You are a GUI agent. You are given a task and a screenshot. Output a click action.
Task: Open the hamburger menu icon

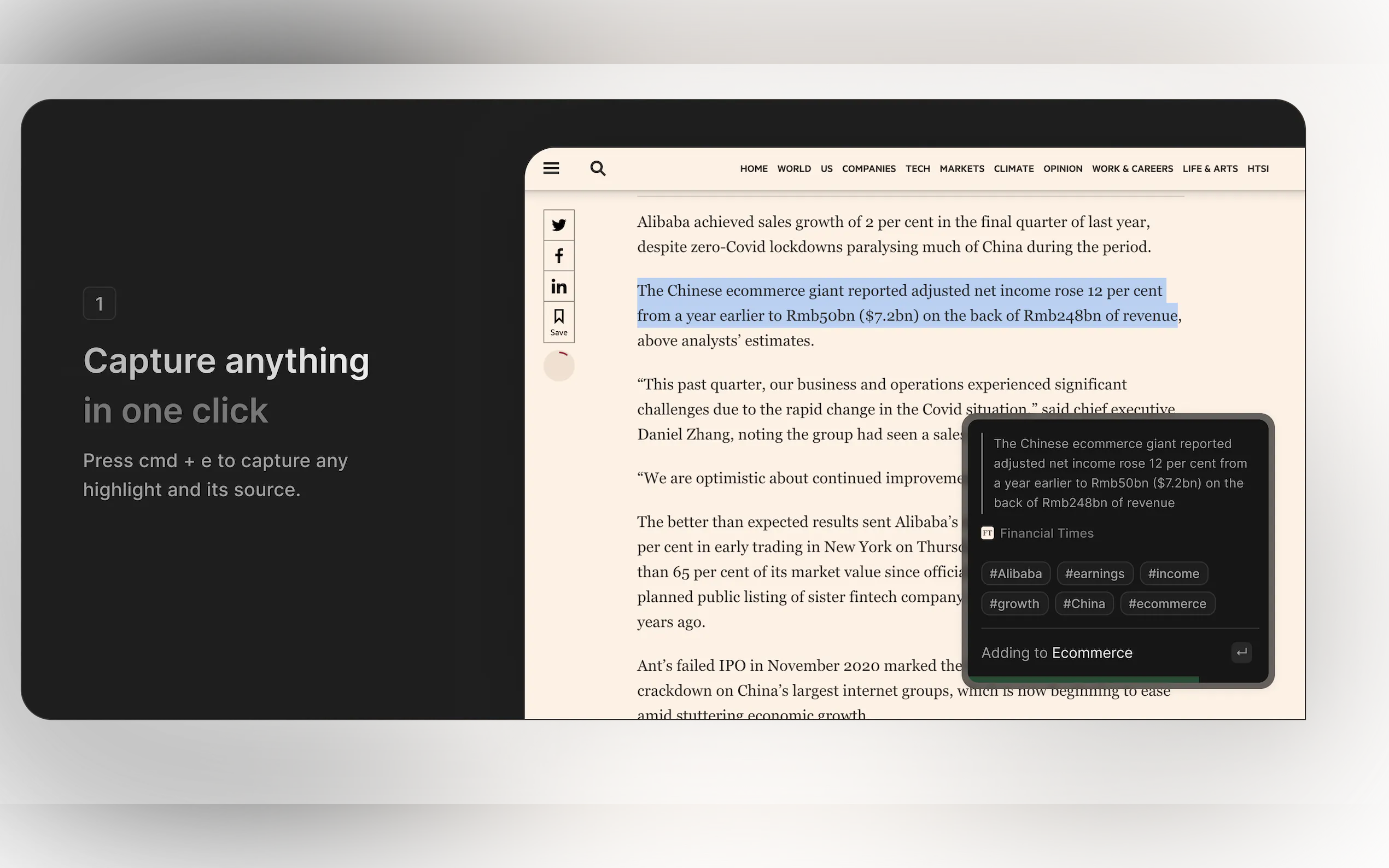pyautogui.click(x=551, y=168)
